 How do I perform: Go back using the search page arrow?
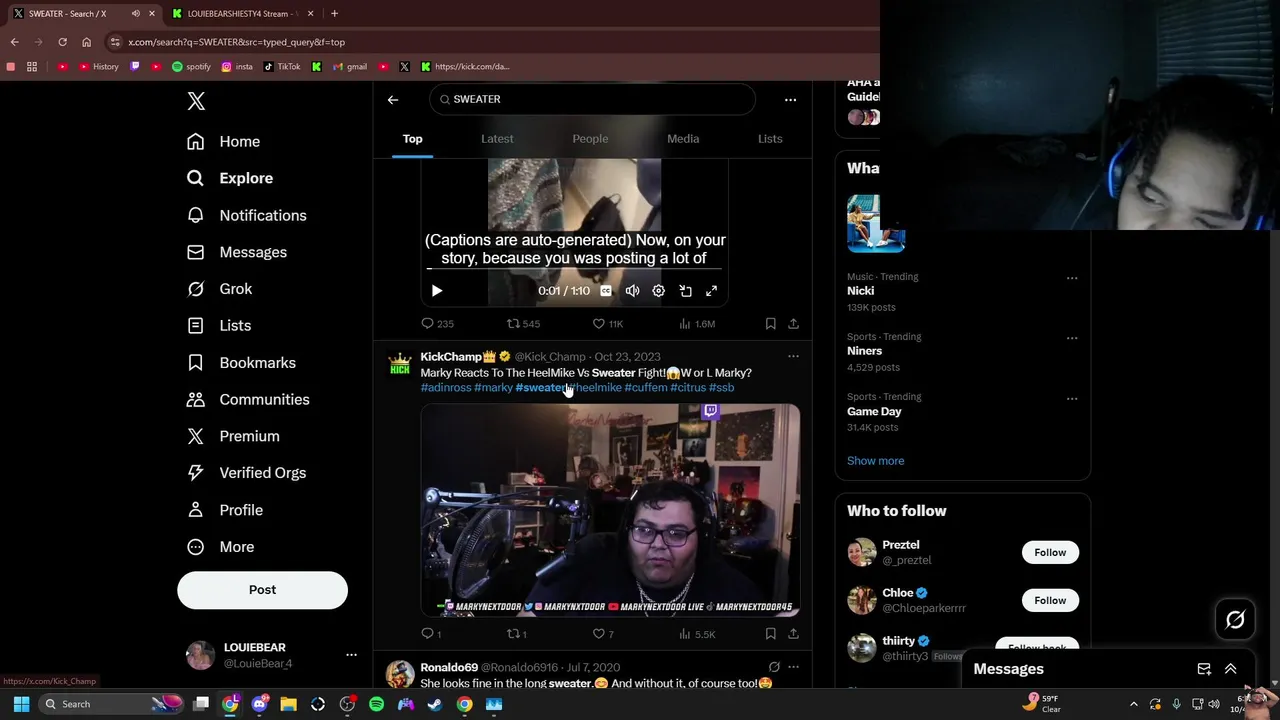393,99
